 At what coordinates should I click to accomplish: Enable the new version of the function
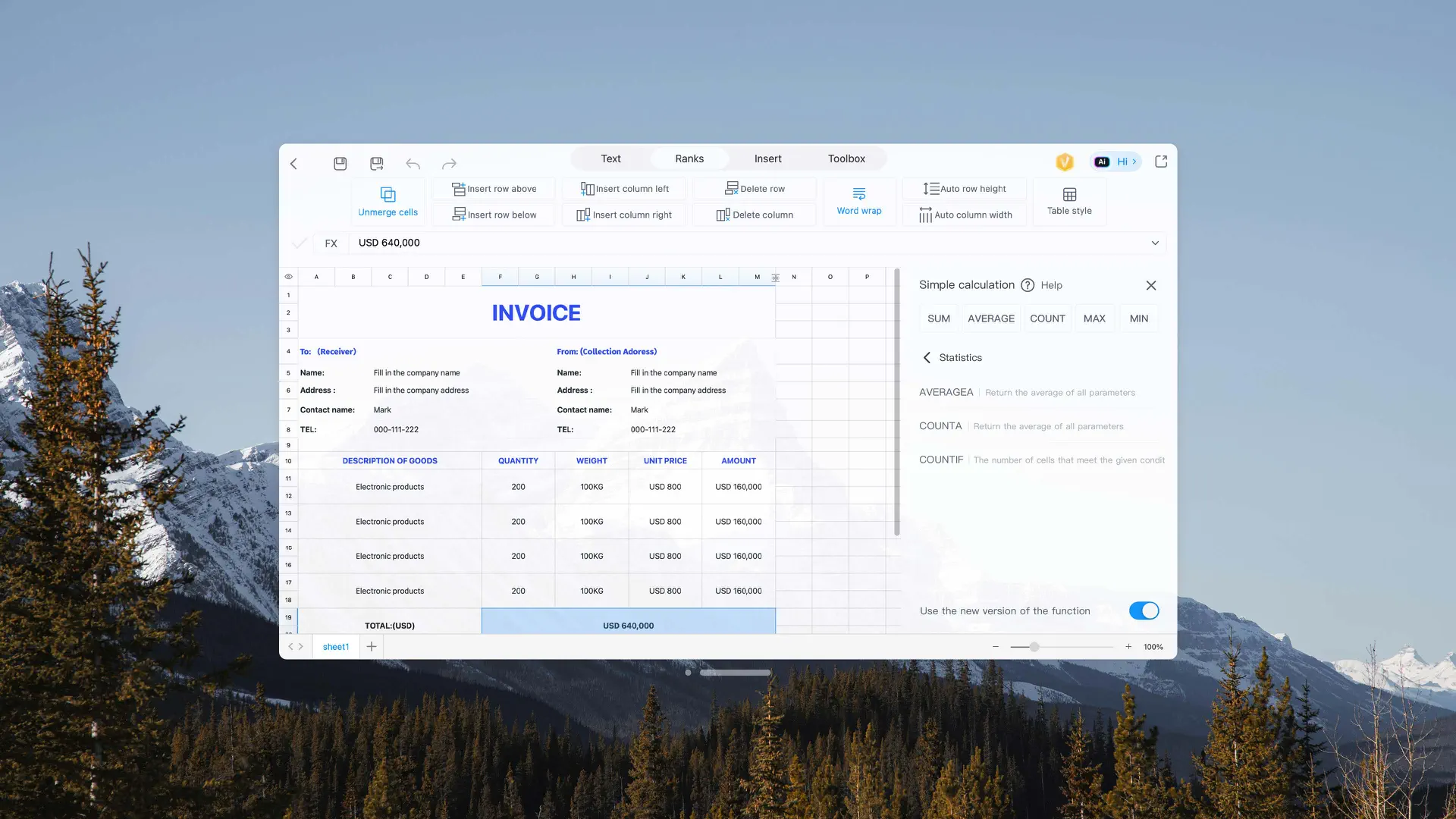1144,610
